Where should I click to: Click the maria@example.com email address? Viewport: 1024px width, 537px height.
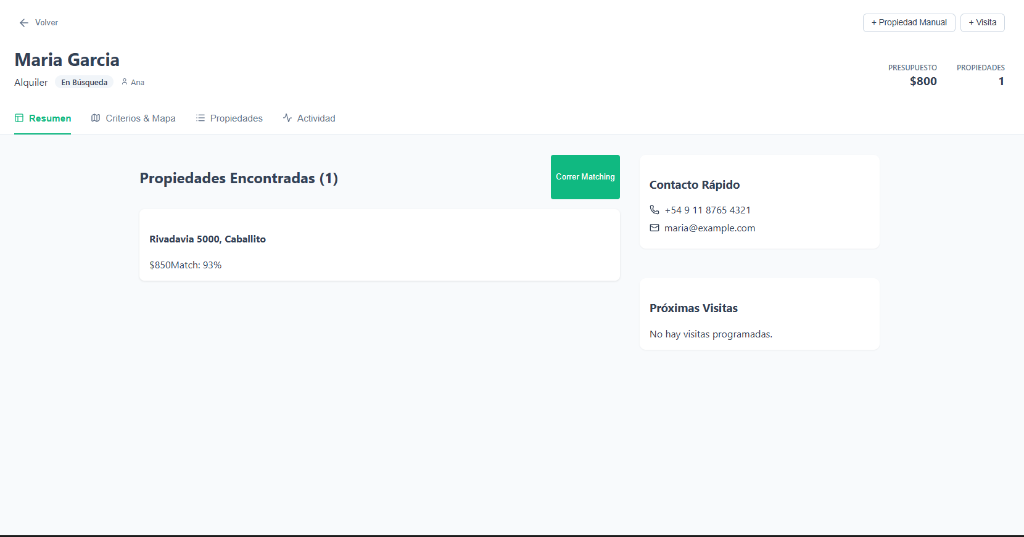pos(709,228)
